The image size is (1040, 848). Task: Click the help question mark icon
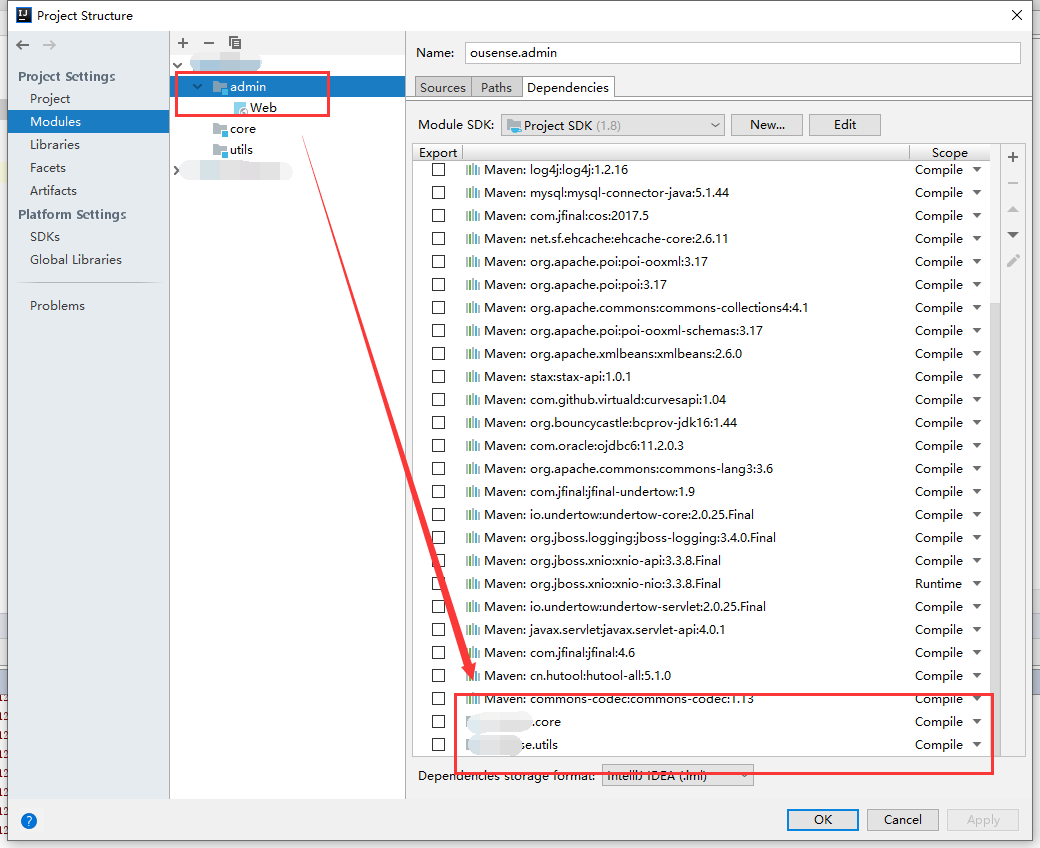coord(28,821)
